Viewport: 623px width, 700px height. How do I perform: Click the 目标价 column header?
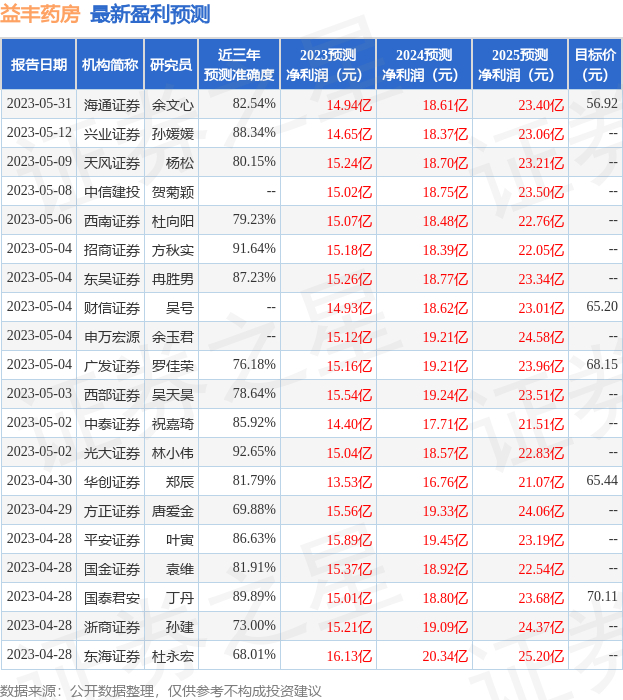tap(595, 65)
